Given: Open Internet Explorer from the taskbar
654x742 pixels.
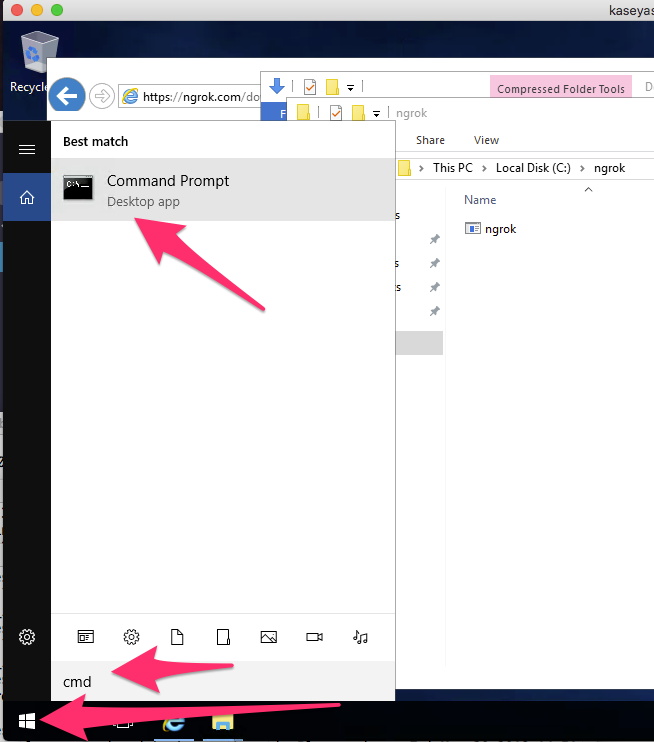Looking at the screenshot, I should click(174, 724).
